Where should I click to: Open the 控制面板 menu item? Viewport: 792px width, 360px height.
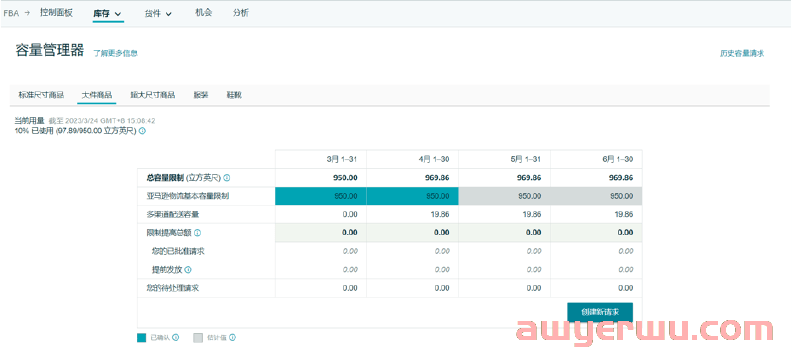57,13
